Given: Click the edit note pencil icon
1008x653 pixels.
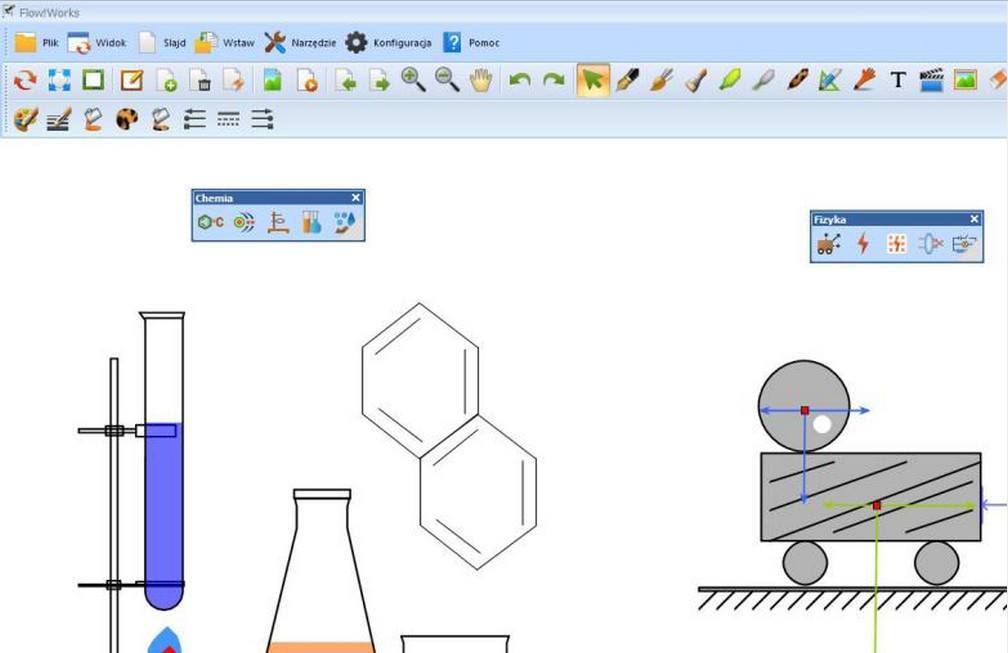Looking at the screenshot, I should point(132,80).
